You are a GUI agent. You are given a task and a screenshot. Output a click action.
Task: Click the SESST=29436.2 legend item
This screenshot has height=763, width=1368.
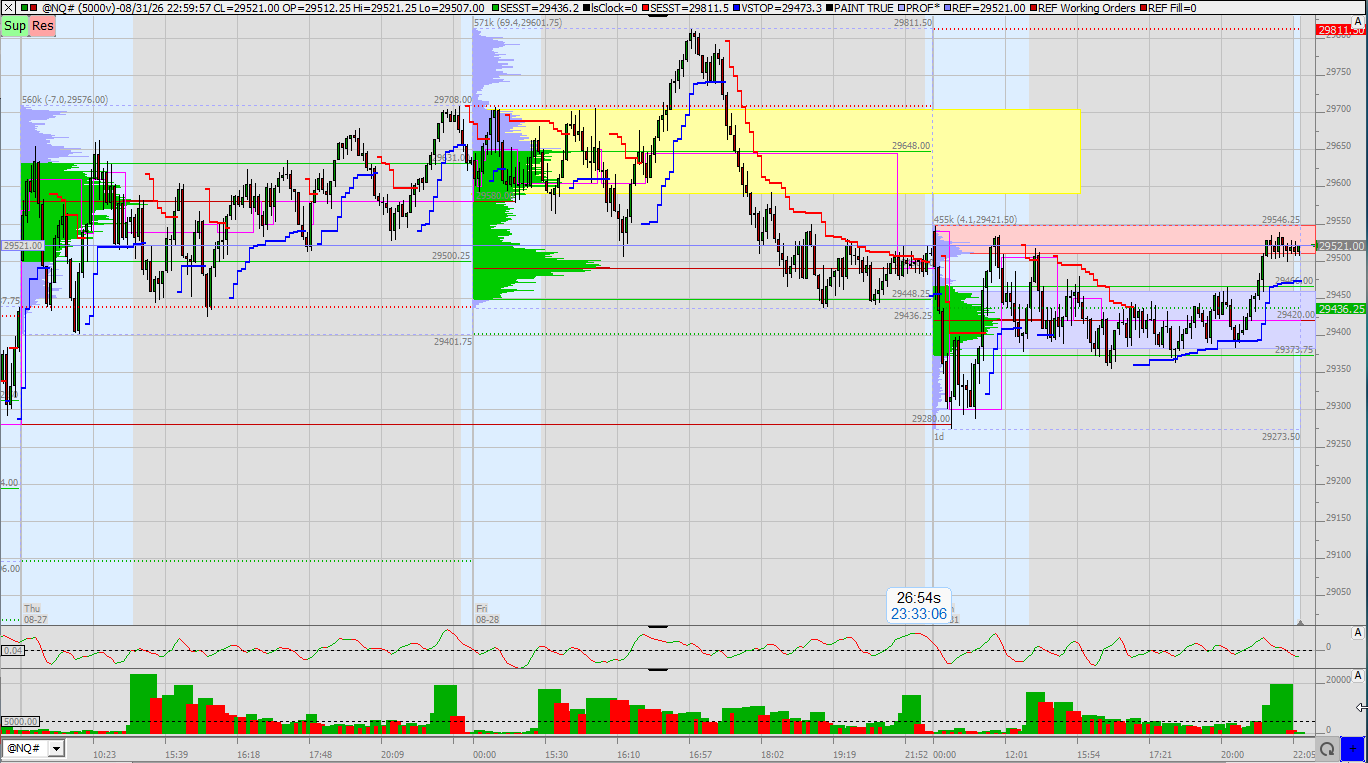534,8
